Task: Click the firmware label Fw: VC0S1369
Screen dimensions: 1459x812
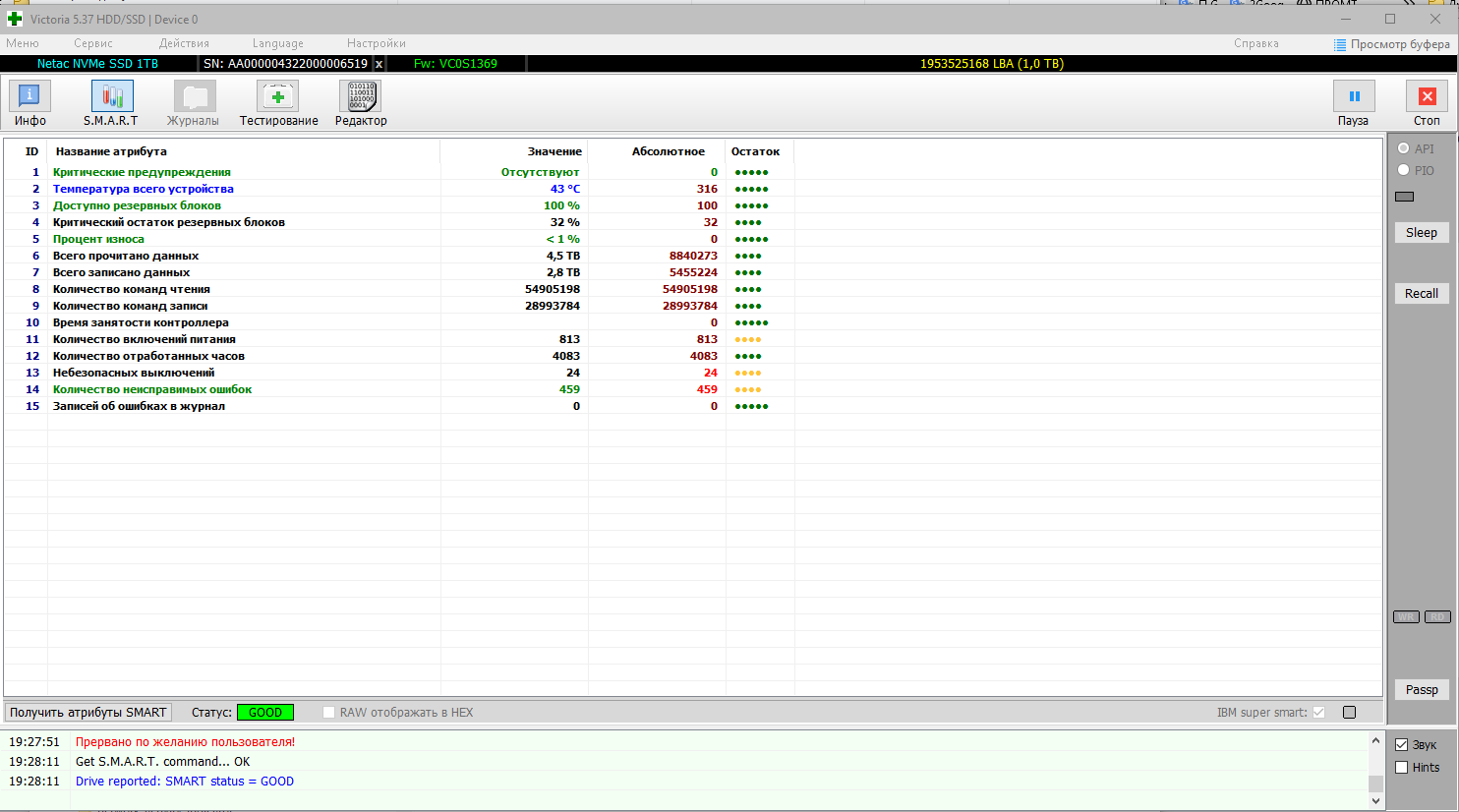Action: click(x=455, y=64)
